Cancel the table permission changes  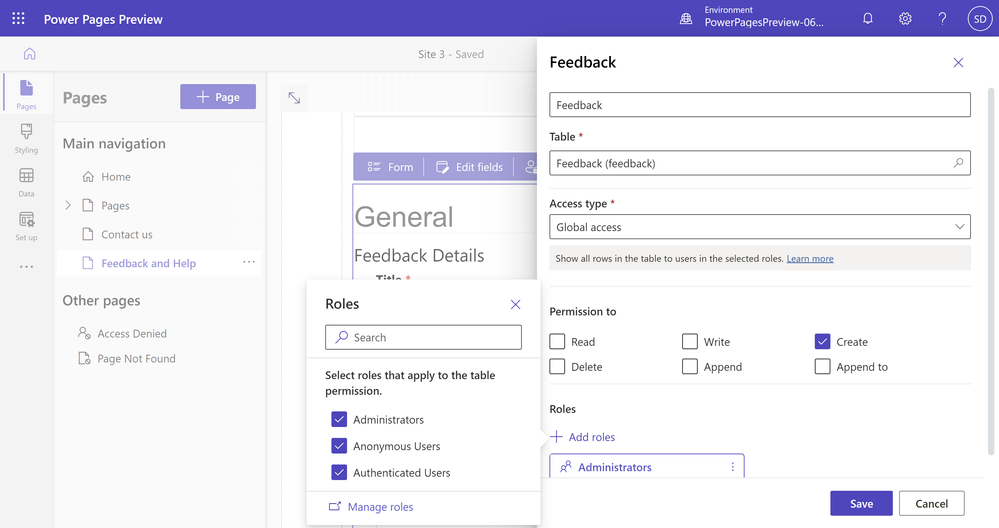(x=931, y=504)
